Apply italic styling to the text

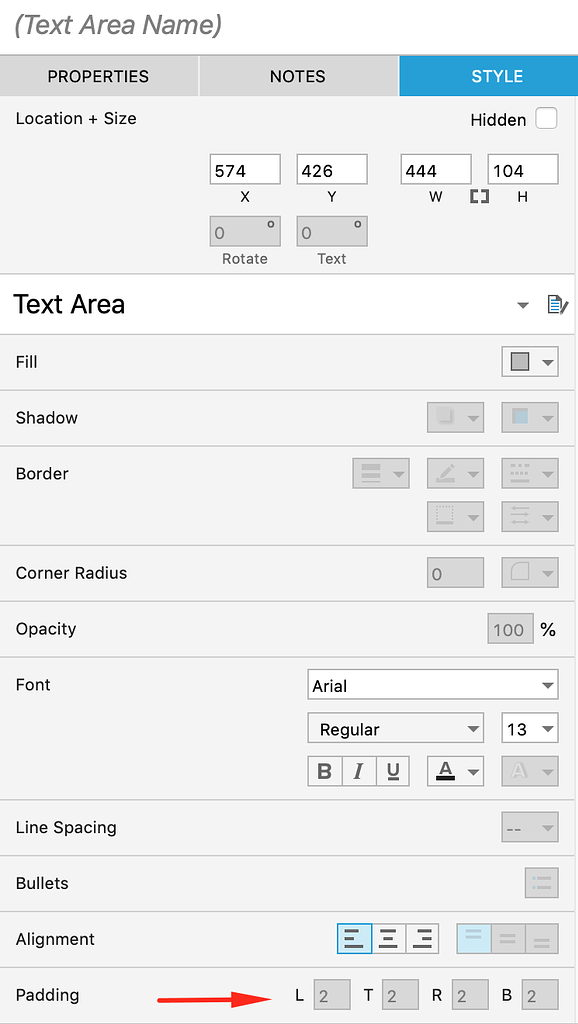point(358,771)
